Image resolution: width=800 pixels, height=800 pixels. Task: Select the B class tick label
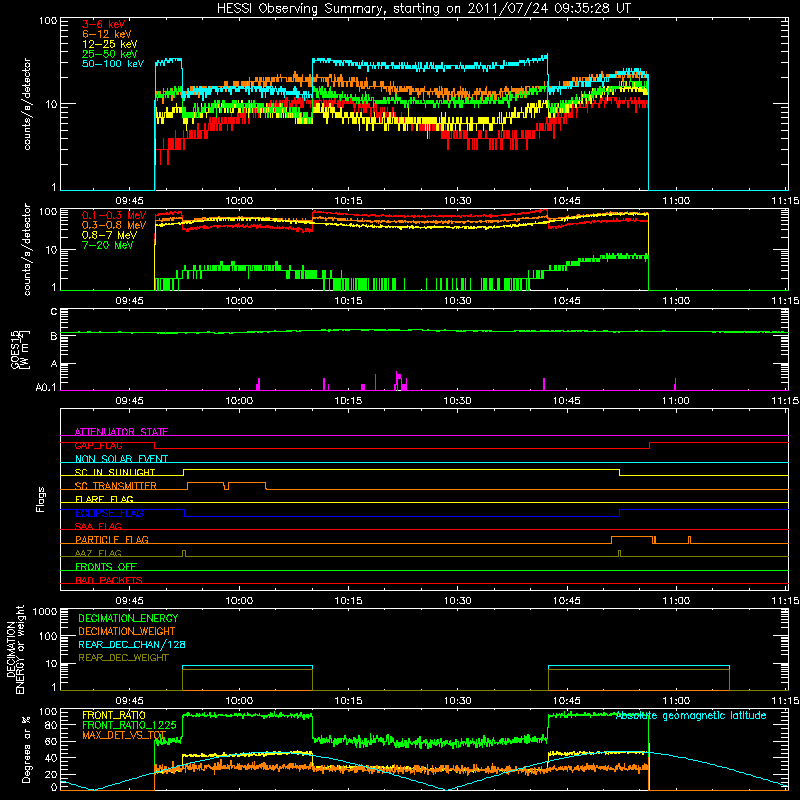tap(54, 336)
